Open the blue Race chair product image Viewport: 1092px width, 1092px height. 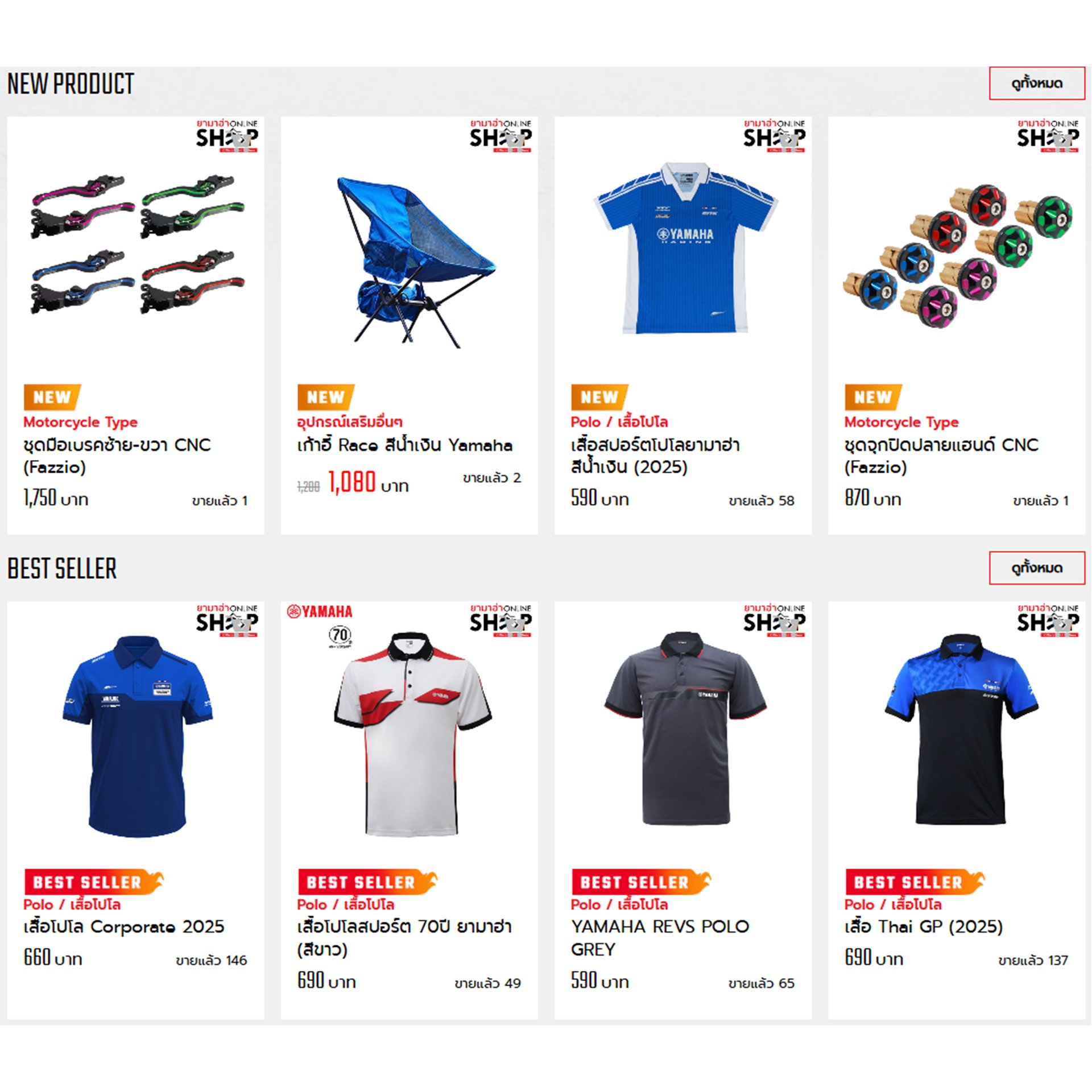415,263
